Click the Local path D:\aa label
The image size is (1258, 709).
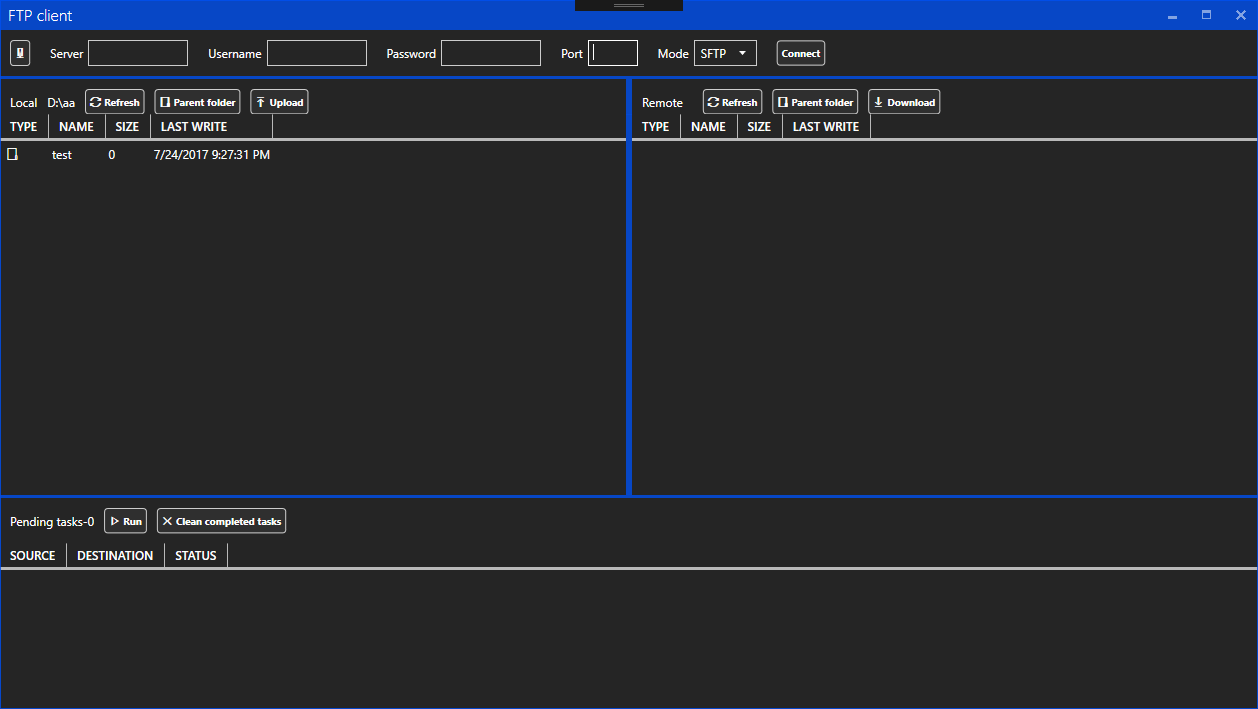pyautogui.click(x=61, y=103)
